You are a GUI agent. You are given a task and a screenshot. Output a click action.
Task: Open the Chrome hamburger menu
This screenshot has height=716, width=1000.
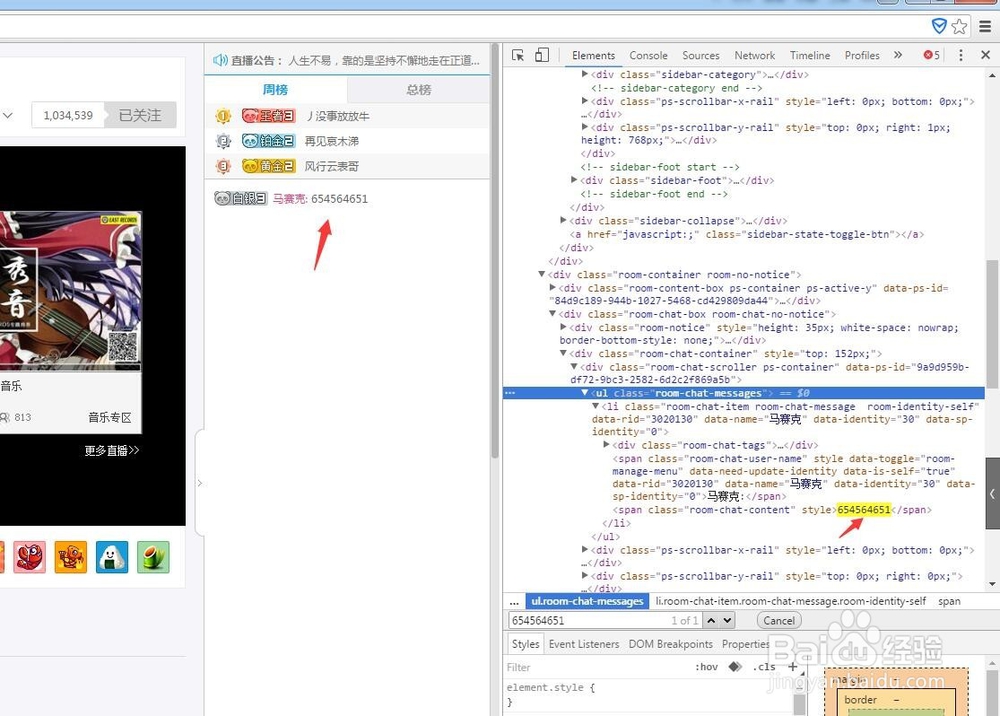985,26
